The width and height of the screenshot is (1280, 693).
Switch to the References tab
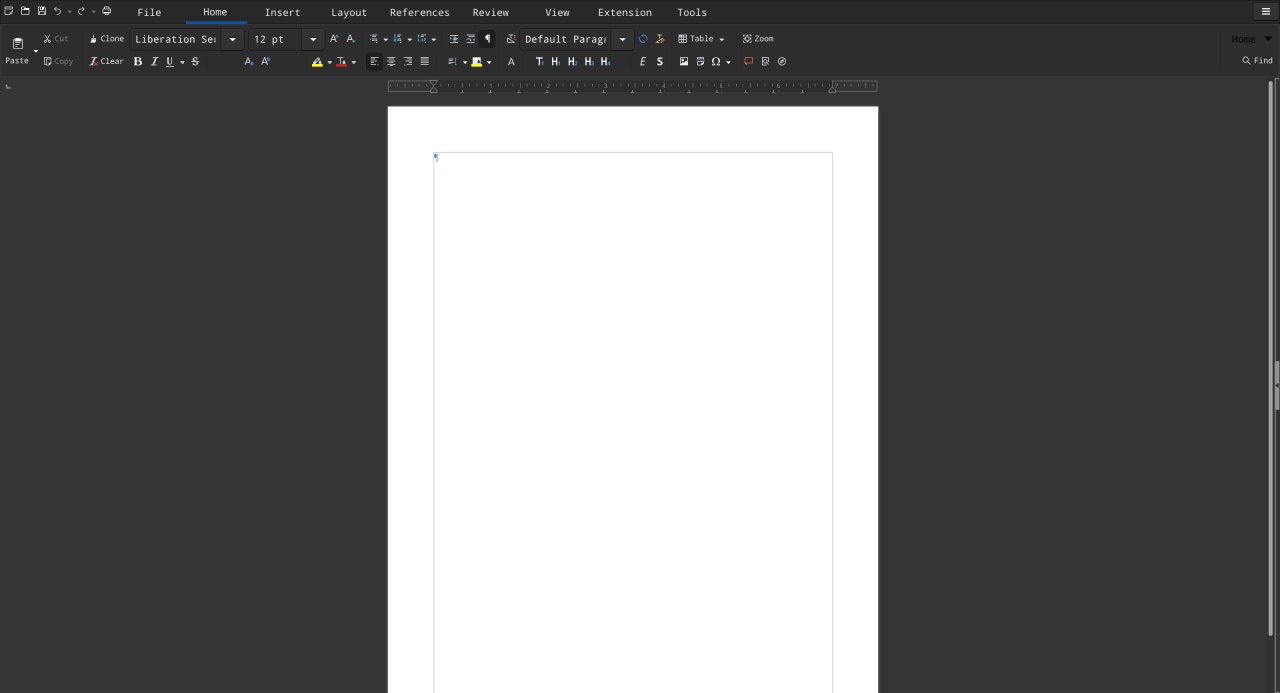(419, 12)
